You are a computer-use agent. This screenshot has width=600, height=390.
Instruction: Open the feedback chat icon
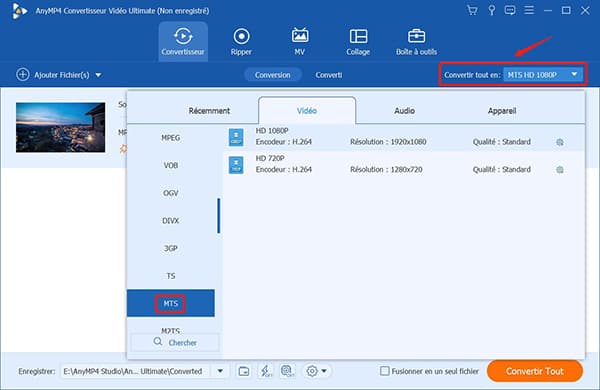point(510,10)
